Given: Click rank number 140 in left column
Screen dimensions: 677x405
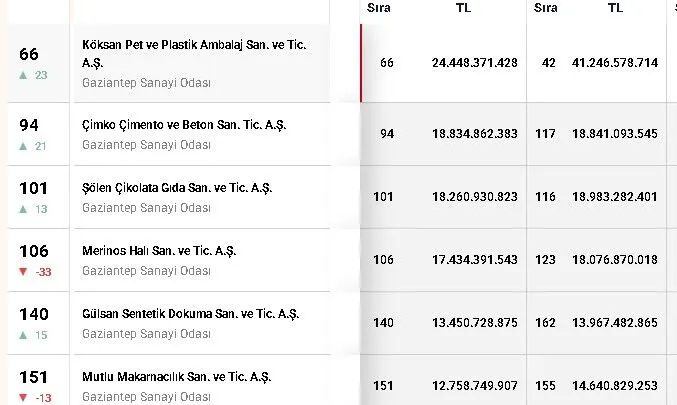Looking at the screenshot, I should tap(34, 315).
